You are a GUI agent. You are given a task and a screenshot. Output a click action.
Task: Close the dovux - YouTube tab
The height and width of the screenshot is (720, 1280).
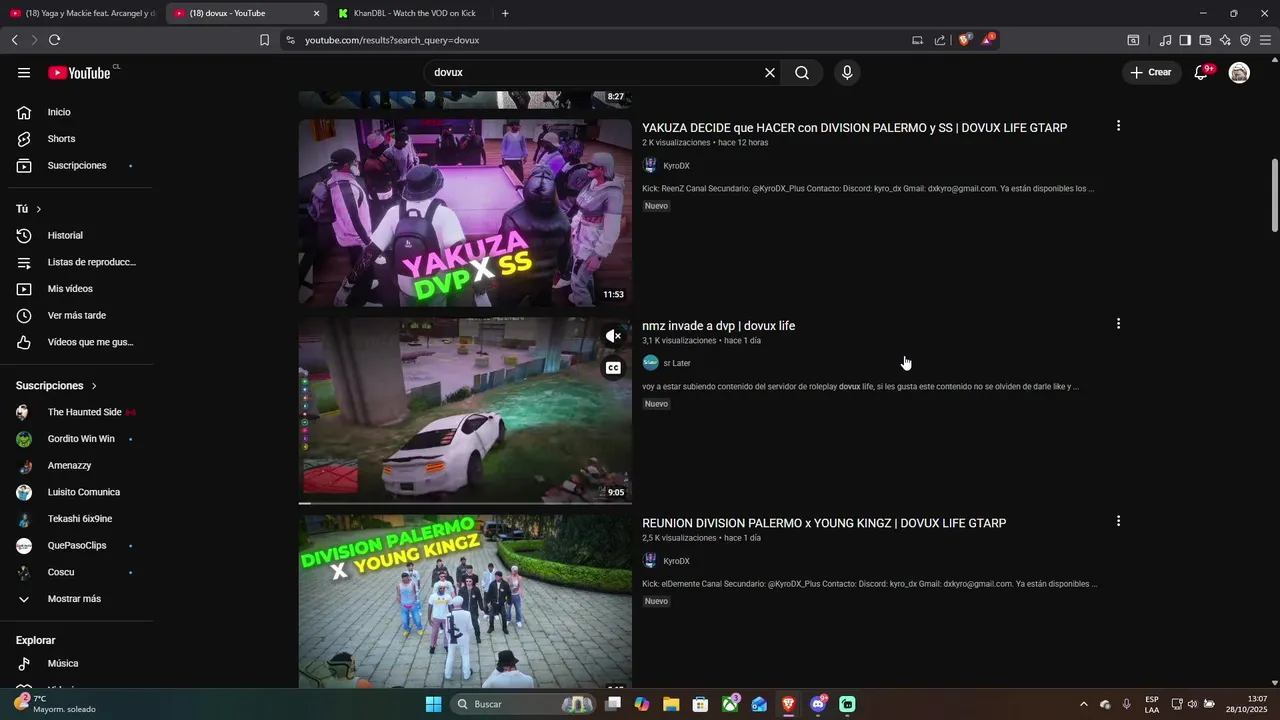[x=316, y=13]
